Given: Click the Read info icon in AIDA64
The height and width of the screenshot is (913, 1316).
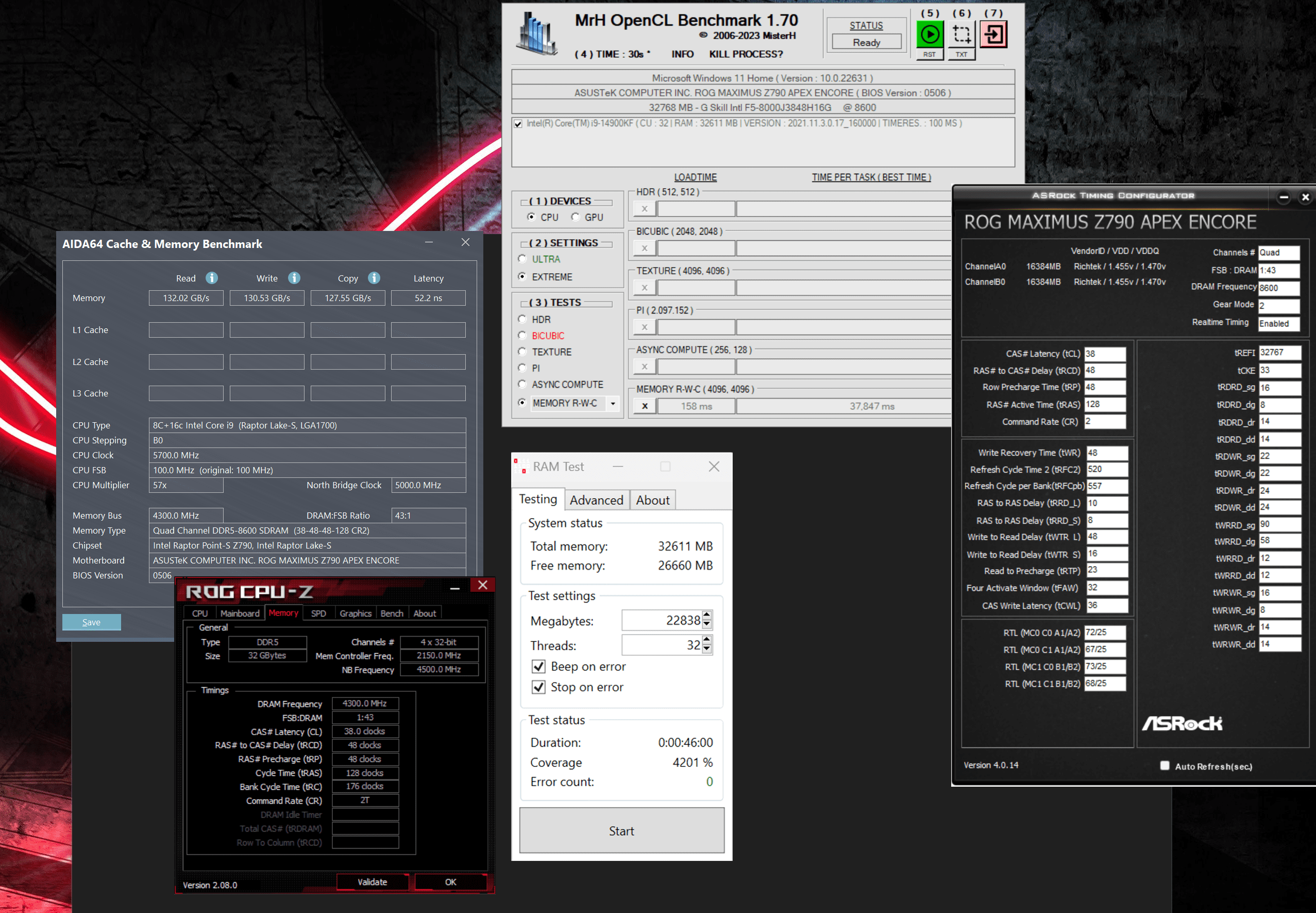Looking at the screenshot, I should pos(212,278).
